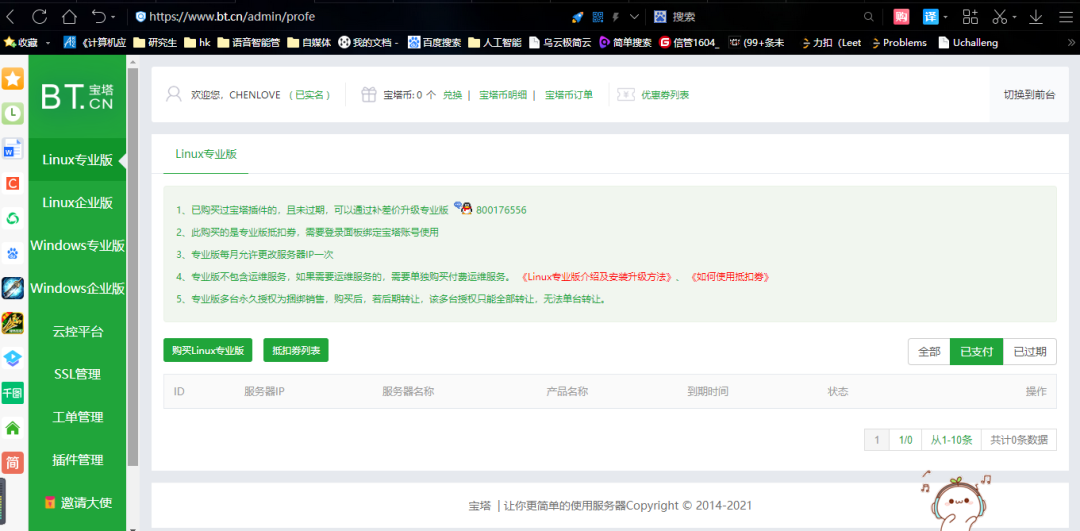Open the Problems bookmark
The width and height of the screenshot is (1080, 531).
[x=899, y=43]
